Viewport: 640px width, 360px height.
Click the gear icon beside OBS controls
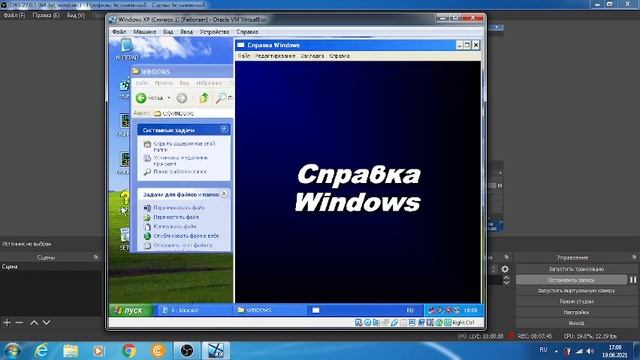point(505,269)
